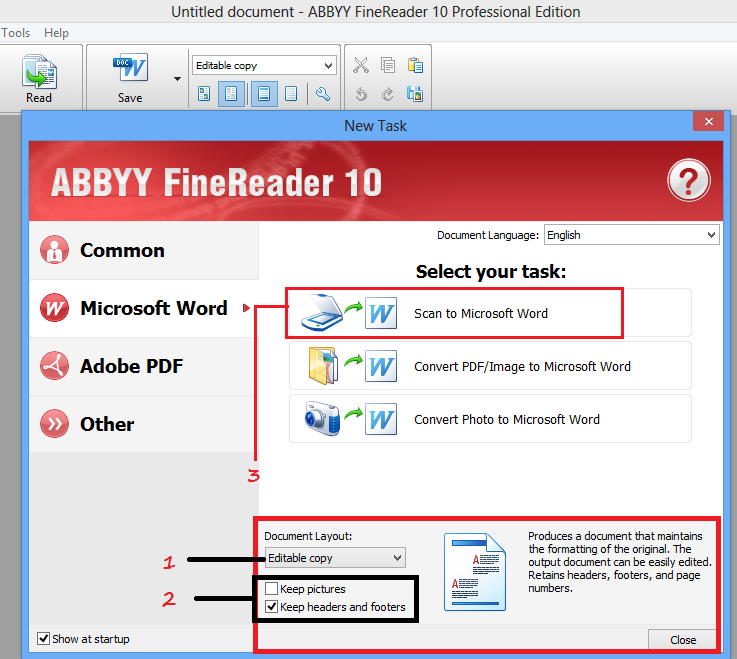This screenshot has height=659, width=737.
Task: Toggle the third layout icon with lines
Action: (264, 94)
